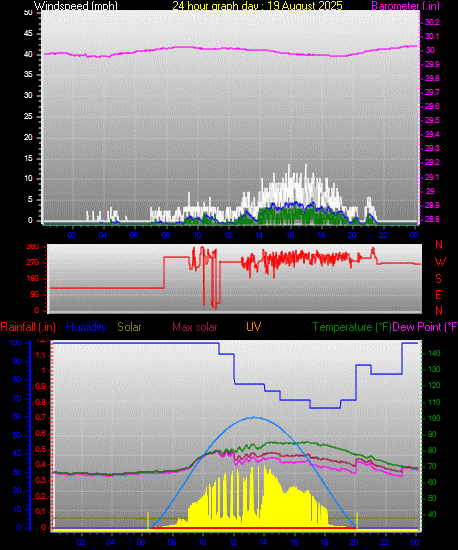Select the 29.1 barometer axis value

(432, 177)
